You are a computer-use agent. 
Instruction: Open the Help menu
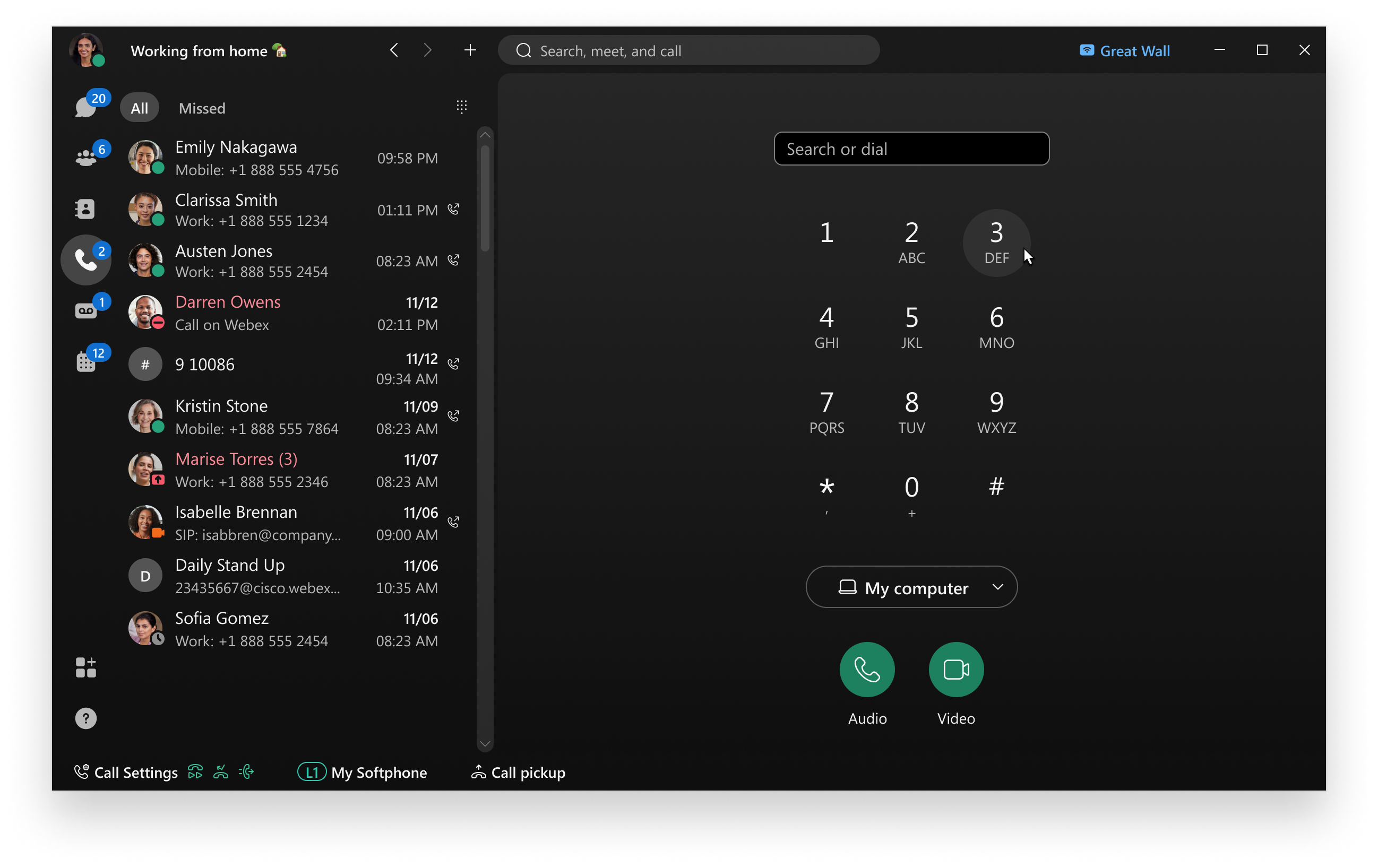85,718
